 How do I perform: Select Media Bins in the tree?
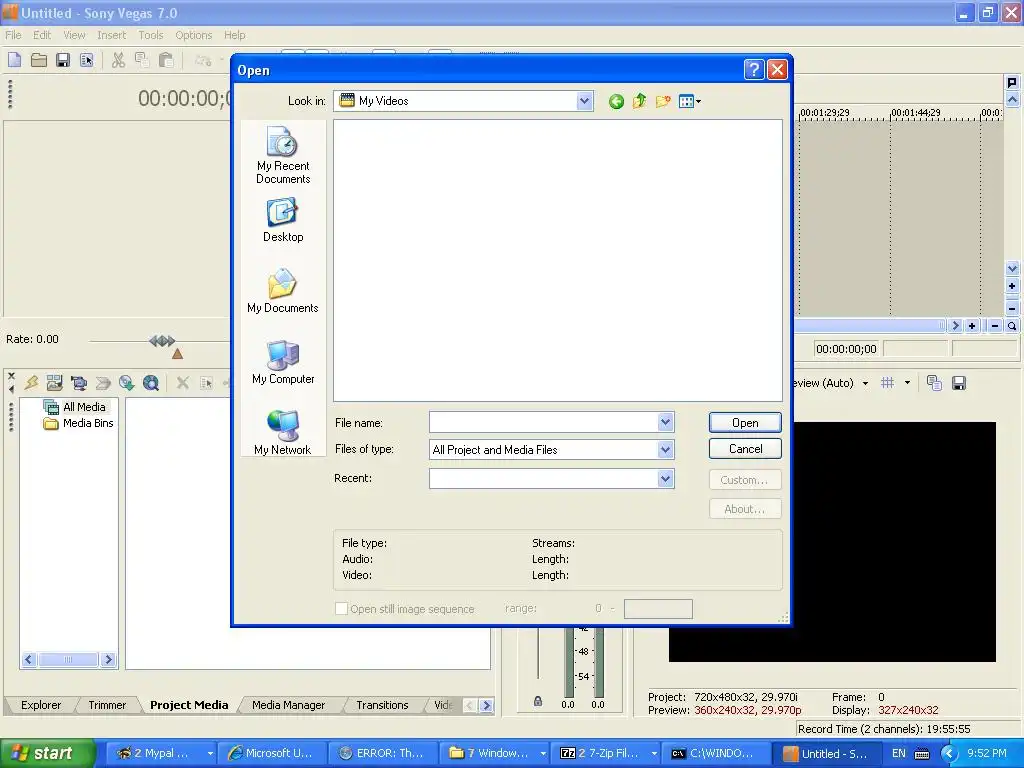[78, 423]
